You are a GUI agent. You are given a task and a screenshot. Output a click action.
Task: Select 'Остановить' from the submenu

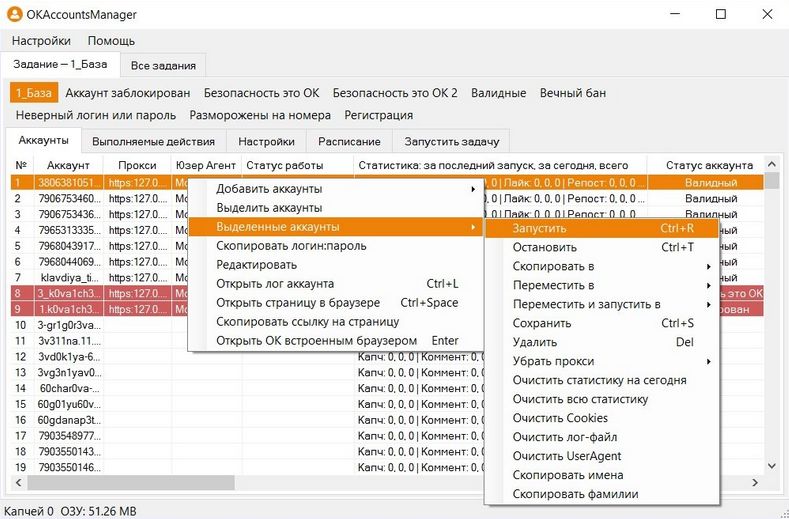pyautogui.click(x=546, y=247)
